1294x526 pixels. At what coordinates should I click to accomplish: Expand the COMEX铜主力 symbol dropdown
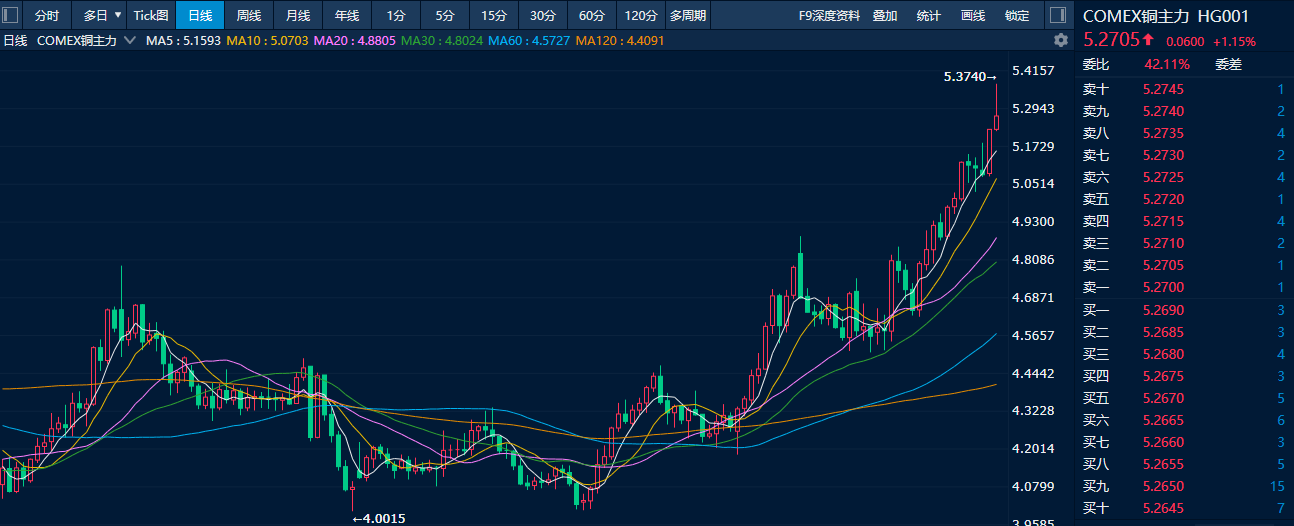[x=129, y=41]
